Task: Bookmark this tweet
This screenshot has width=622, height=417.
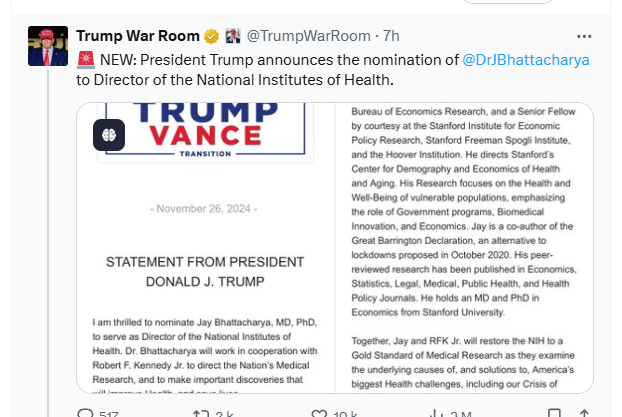Action: (546, 413)
